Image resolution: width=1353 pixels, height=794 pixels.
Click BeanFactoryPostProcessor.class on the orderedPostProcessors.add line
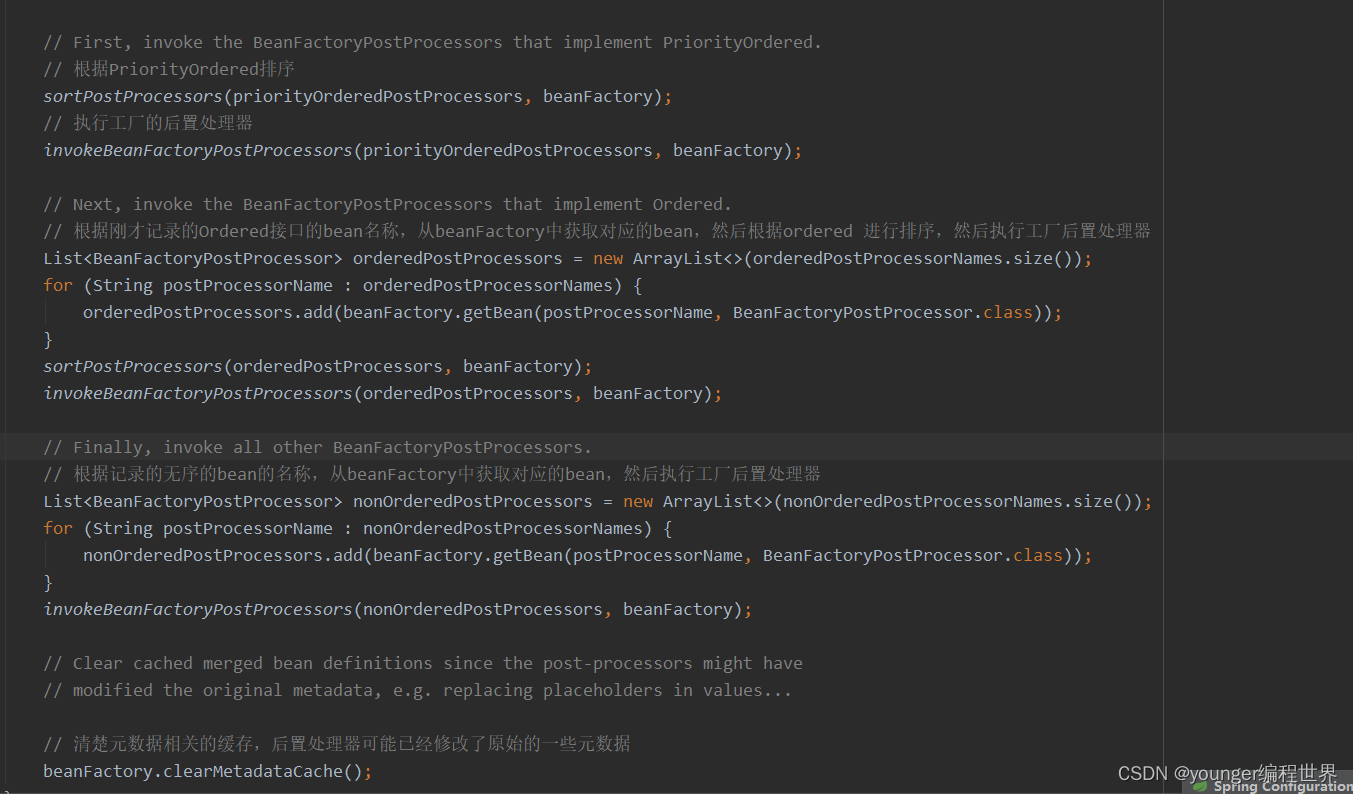(883, 312)
